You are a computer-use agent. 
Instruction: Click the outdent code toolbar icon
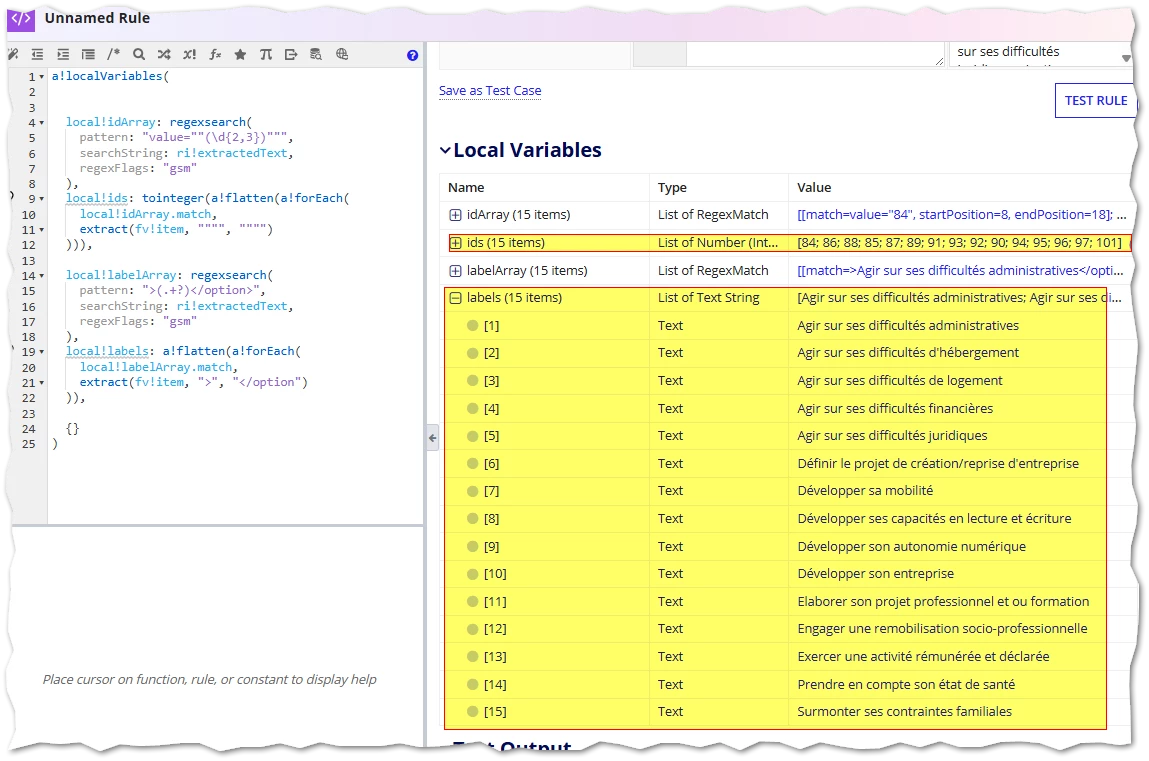click(37, 54)
